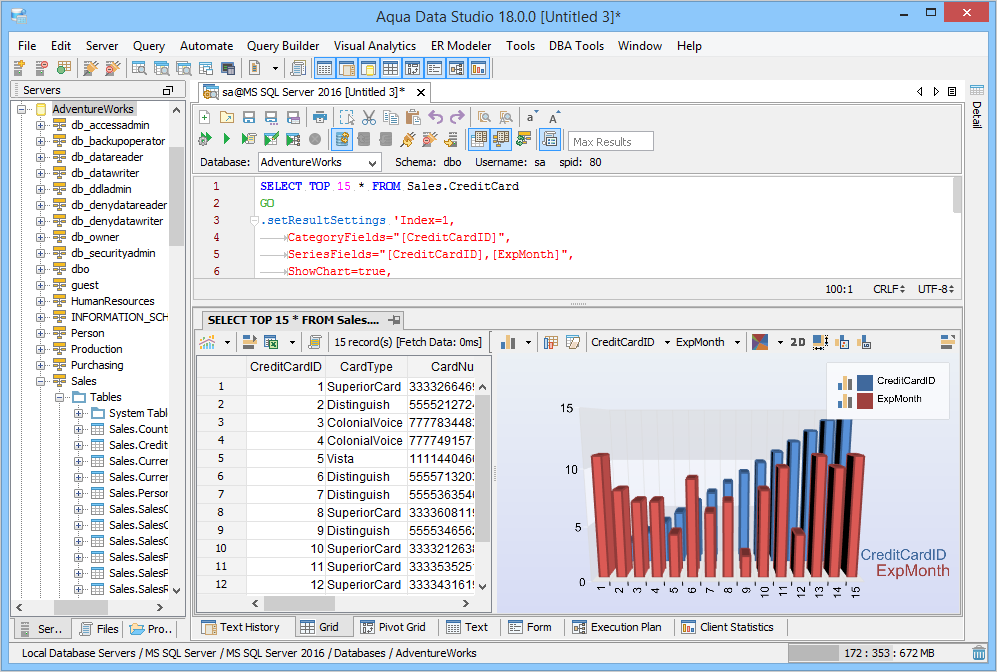Click the green Execute query arrow
Image resolution: width=997 pixels, height=672 pixels.
coord(227,139)
